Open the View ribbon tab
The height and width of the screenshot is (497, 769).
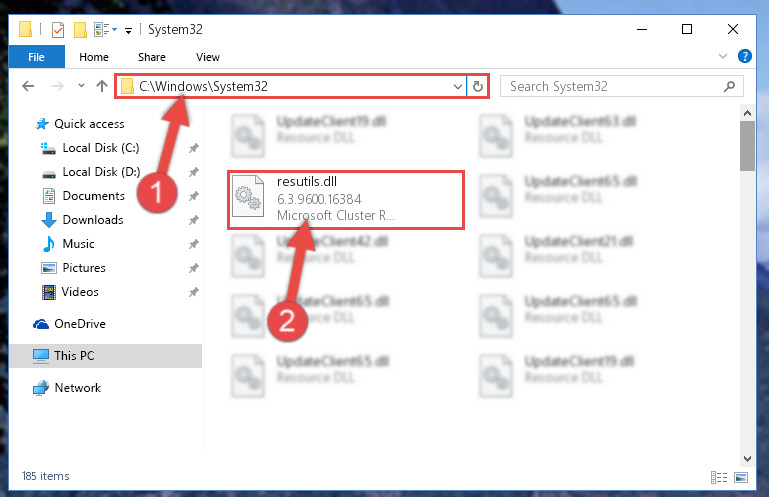[x=207, y=57]
